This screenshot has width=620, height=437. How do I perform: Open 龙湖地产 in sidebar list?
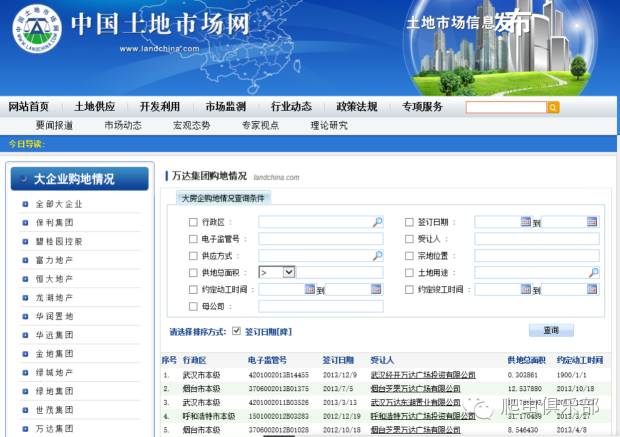54,298
